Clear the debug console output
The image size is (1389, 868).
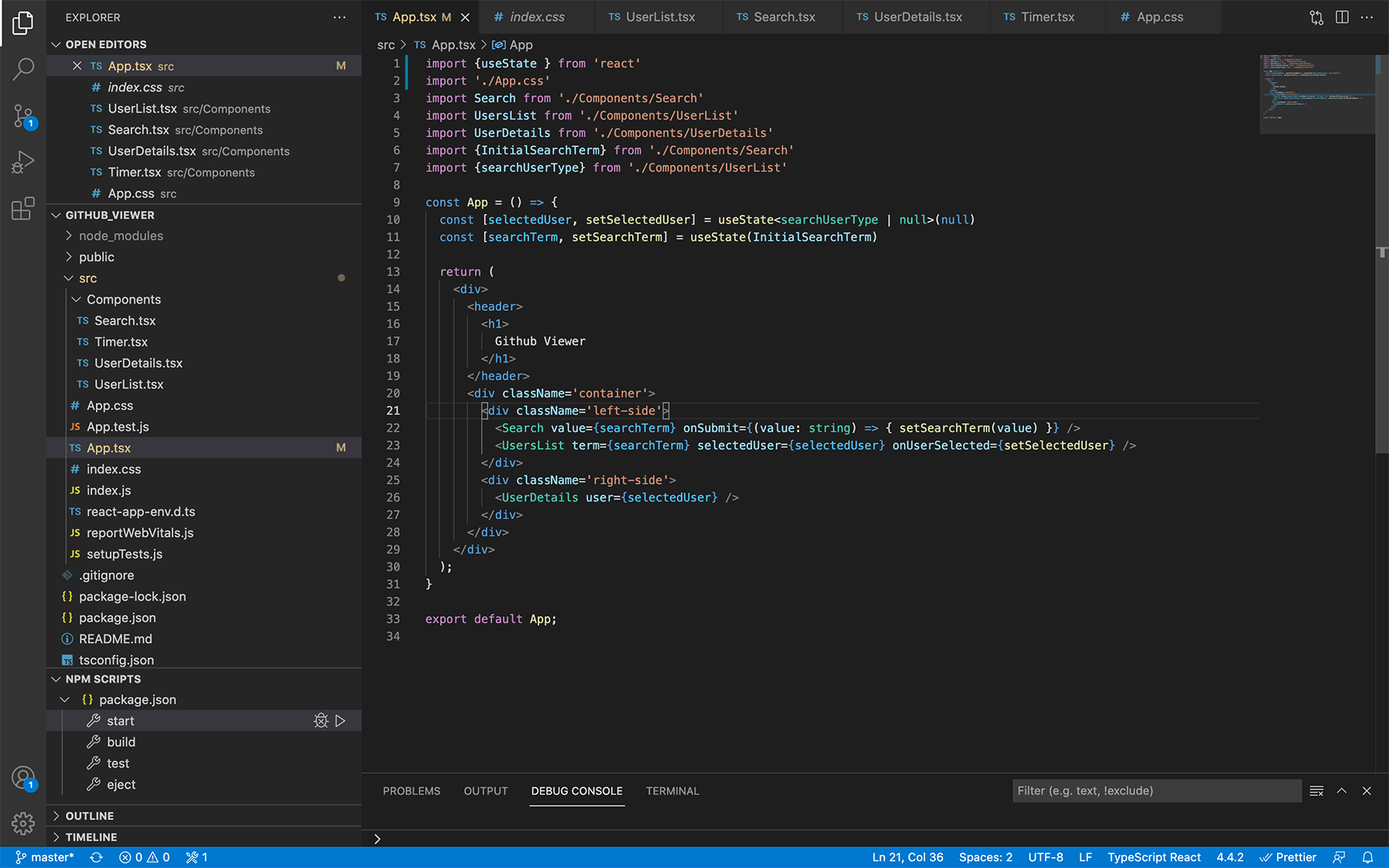1316,791
